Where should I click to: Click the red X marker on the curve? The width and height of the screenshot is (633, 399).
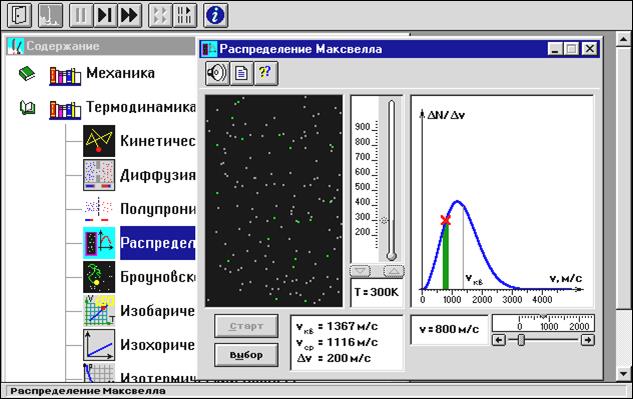tap(446, 220)
